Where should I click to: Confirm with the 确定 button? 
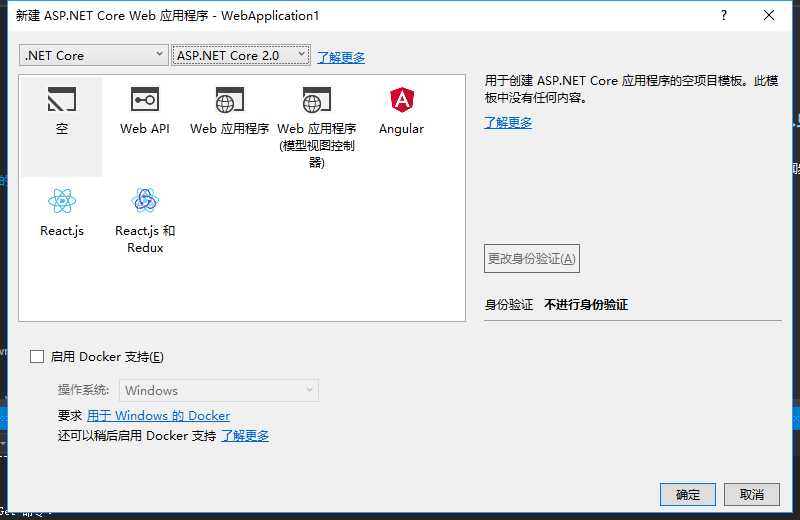pos(688,494)
